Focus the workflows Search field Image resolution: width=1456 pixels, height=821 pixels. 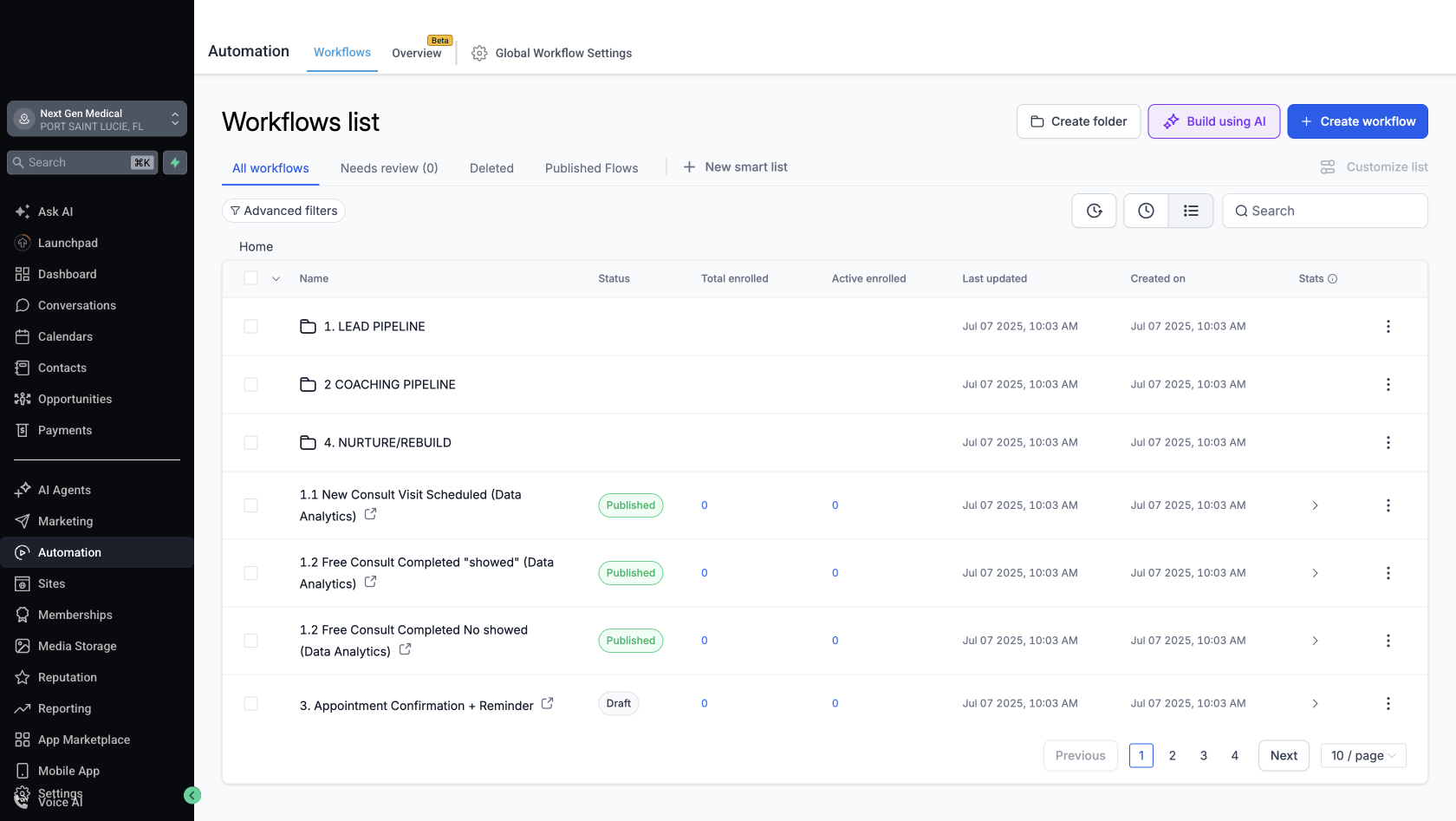[x=1325, y=211]
